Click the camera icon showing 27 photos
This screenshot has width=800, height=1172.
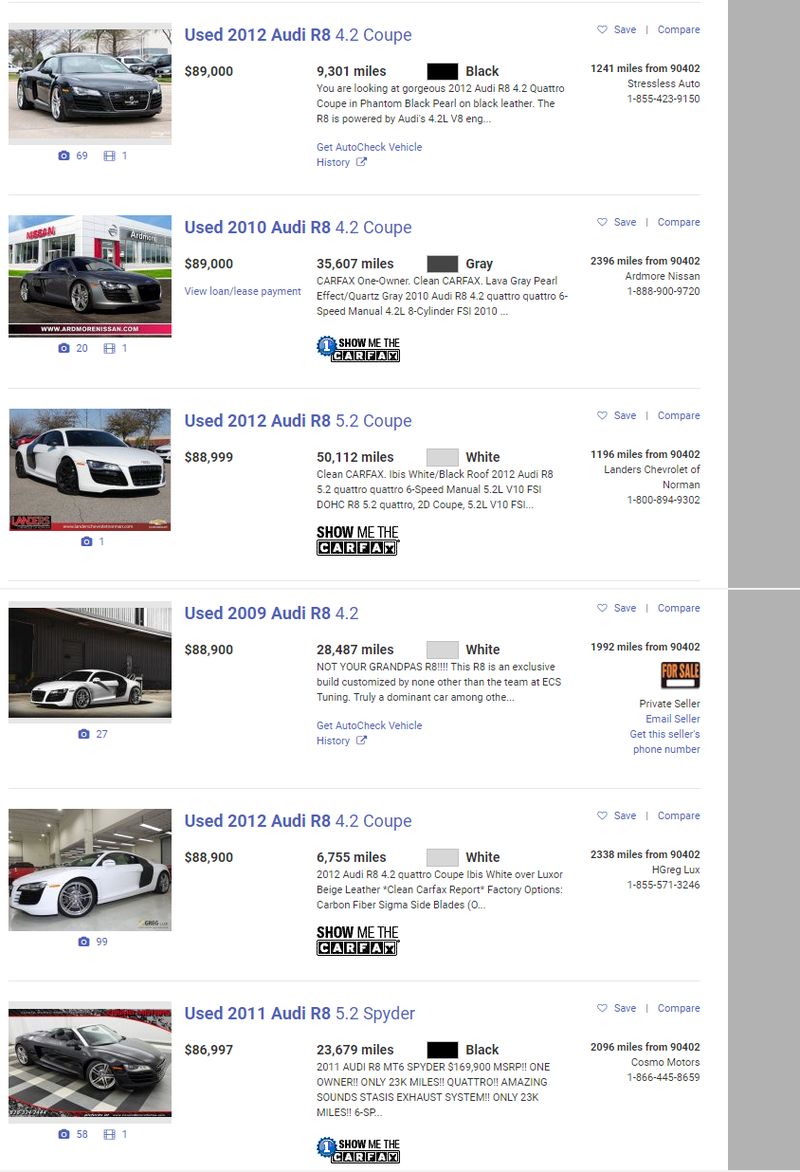click(x=84, y=734)
